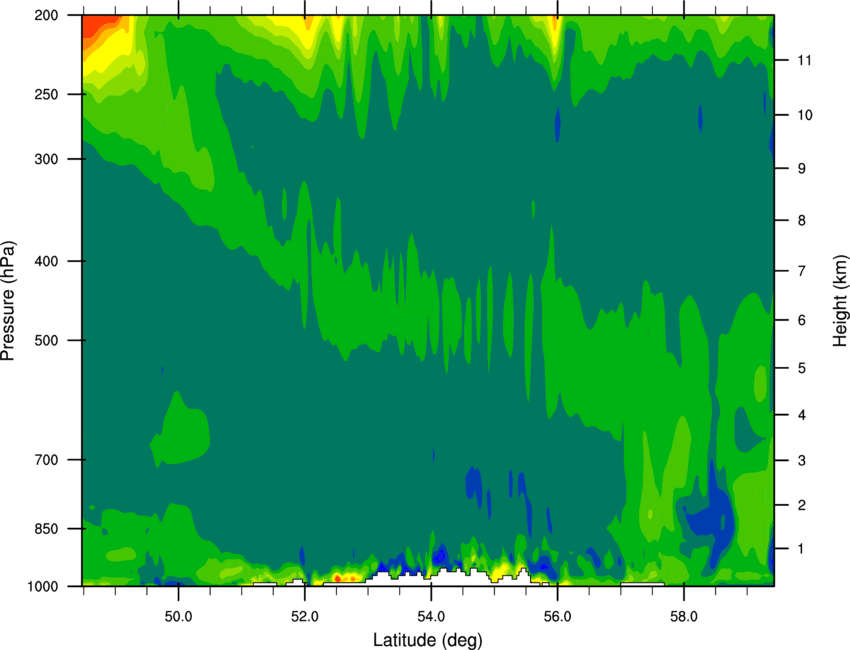The image size is (850, 650).
Task: Pick the 4 km height label
Action: [x=802, y=415]
